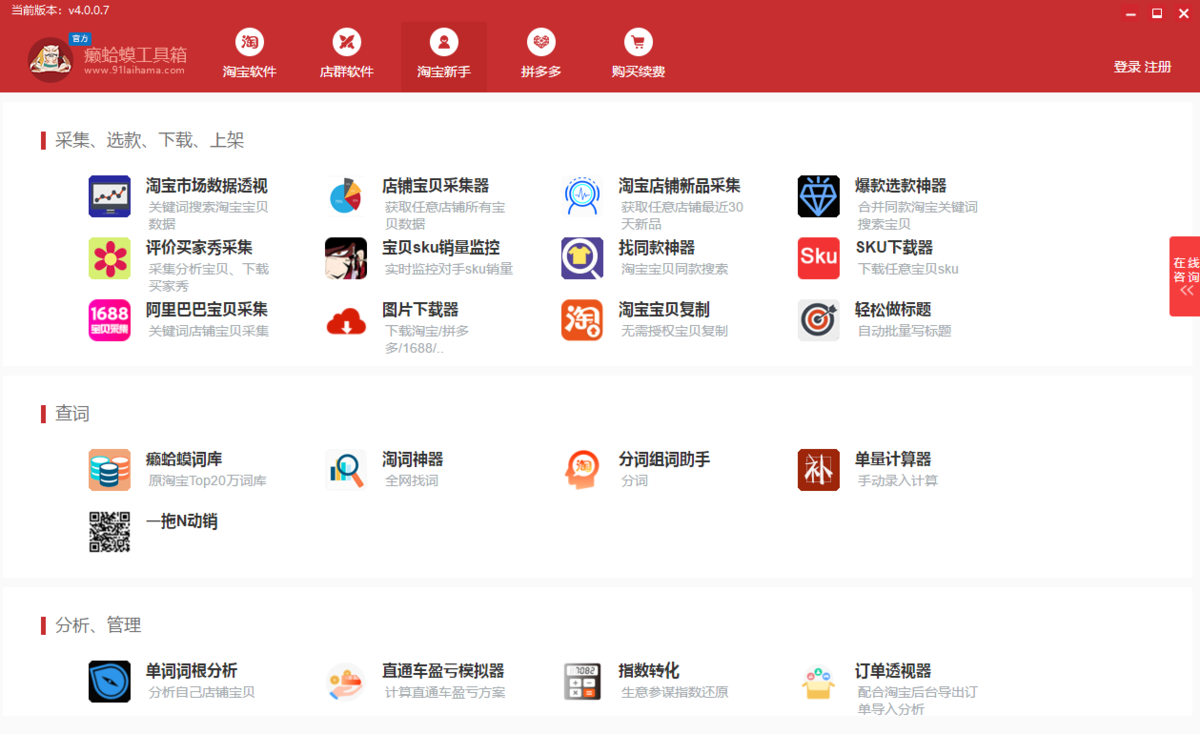Open the 直通车盈亏模拟器 tool title
This screenshot has height=734, width=1200.
443,671
